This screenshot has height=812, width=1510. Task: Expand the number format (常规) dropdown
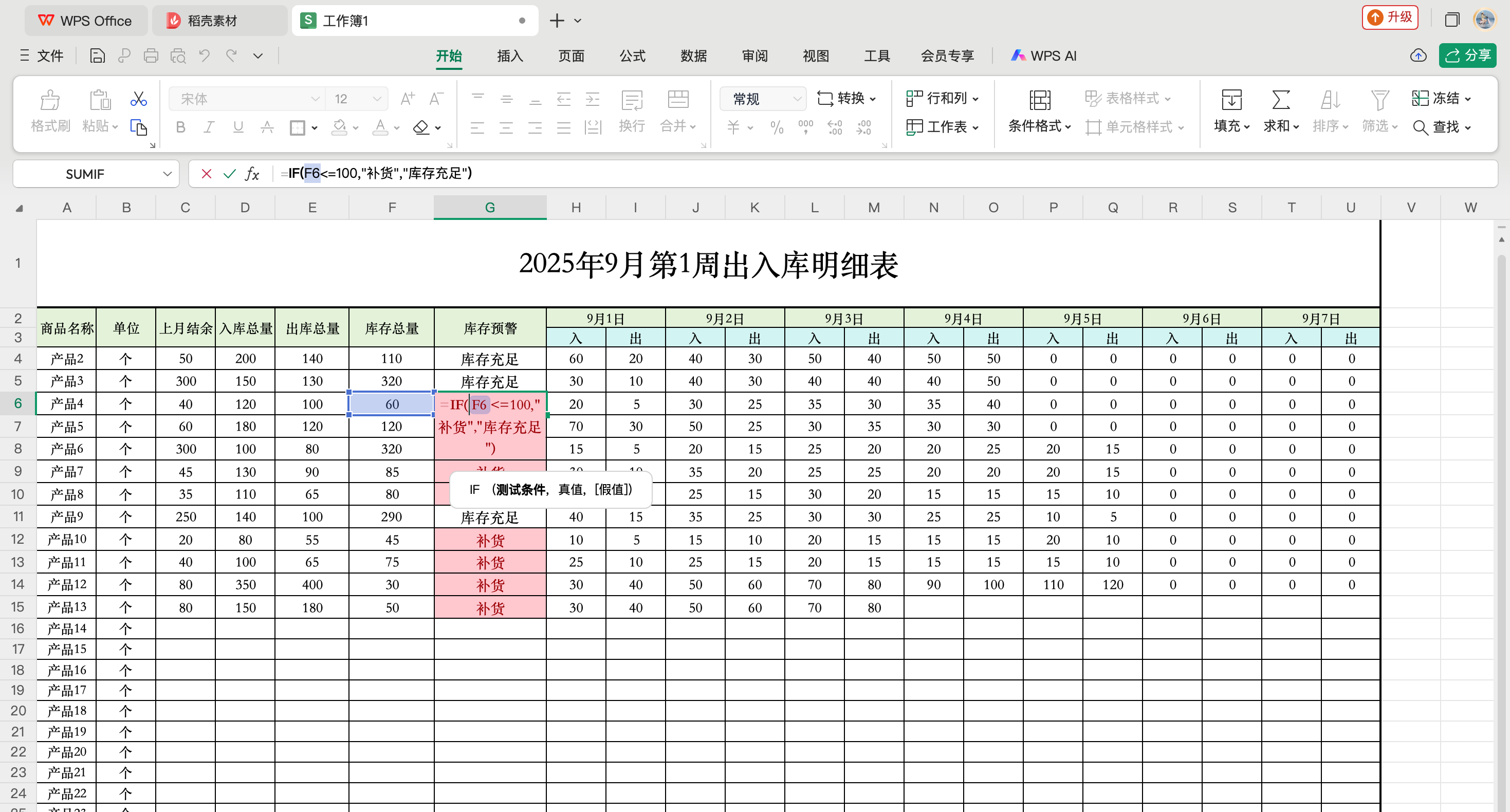point(797,99)
